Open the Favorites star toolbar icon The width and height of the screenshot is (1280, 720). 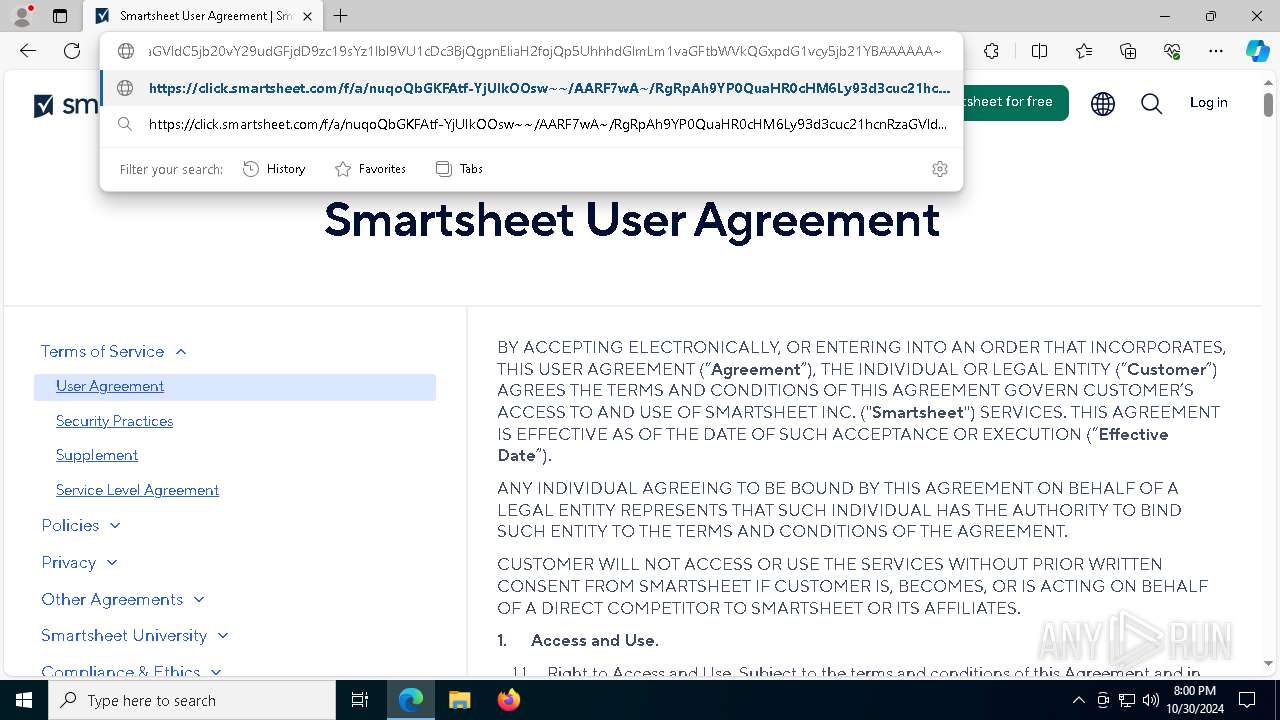[x=1084, y=51]
